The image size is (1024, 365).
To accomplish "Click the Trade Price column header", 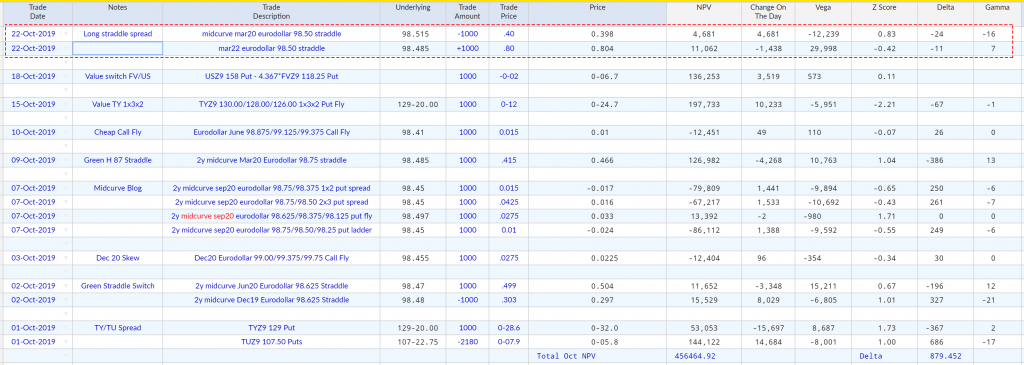I will [508, 12].
